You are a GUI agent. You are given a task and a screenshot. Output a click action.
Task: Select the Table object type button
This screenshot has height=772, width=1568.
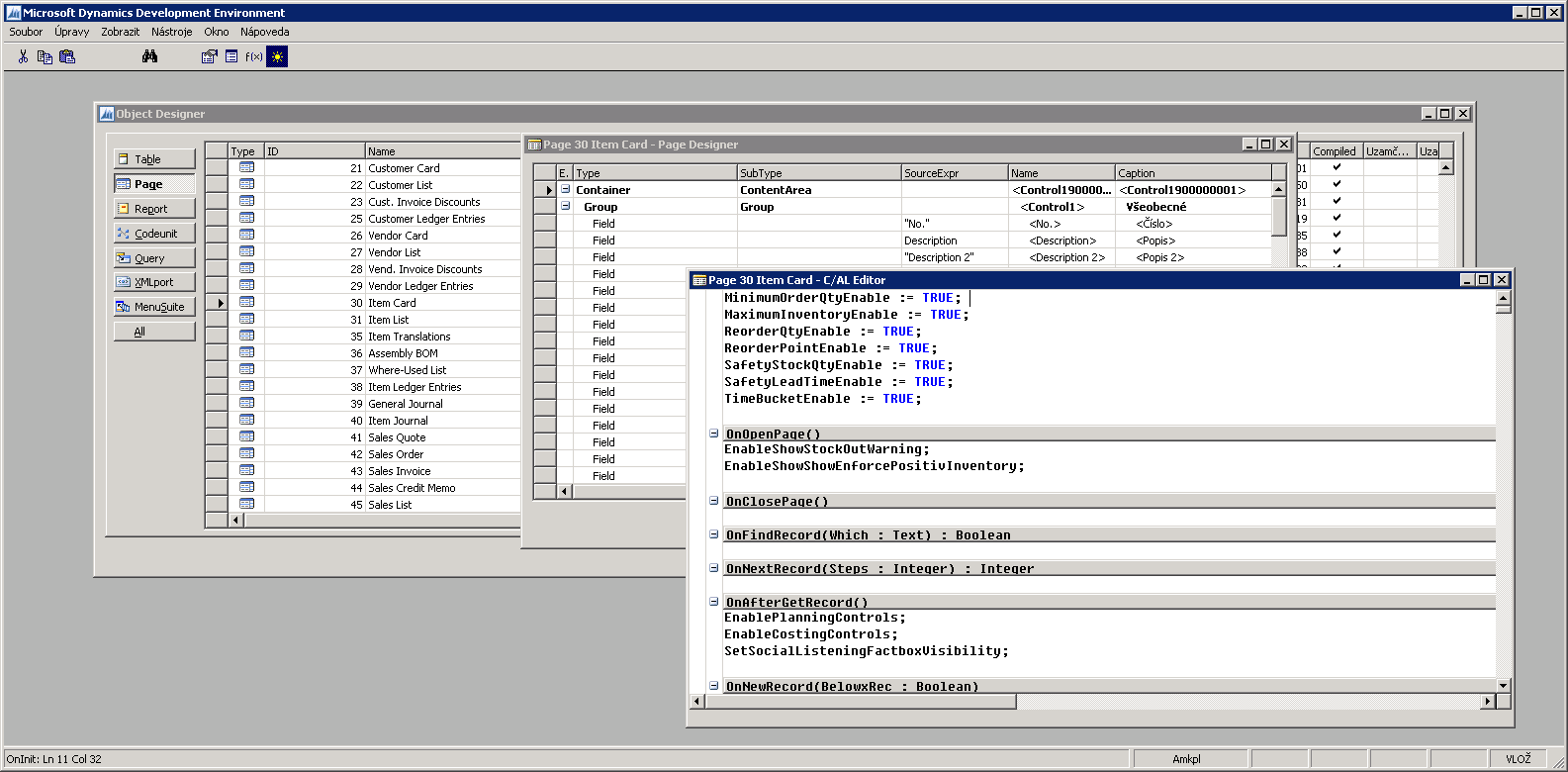pos(154,158)
